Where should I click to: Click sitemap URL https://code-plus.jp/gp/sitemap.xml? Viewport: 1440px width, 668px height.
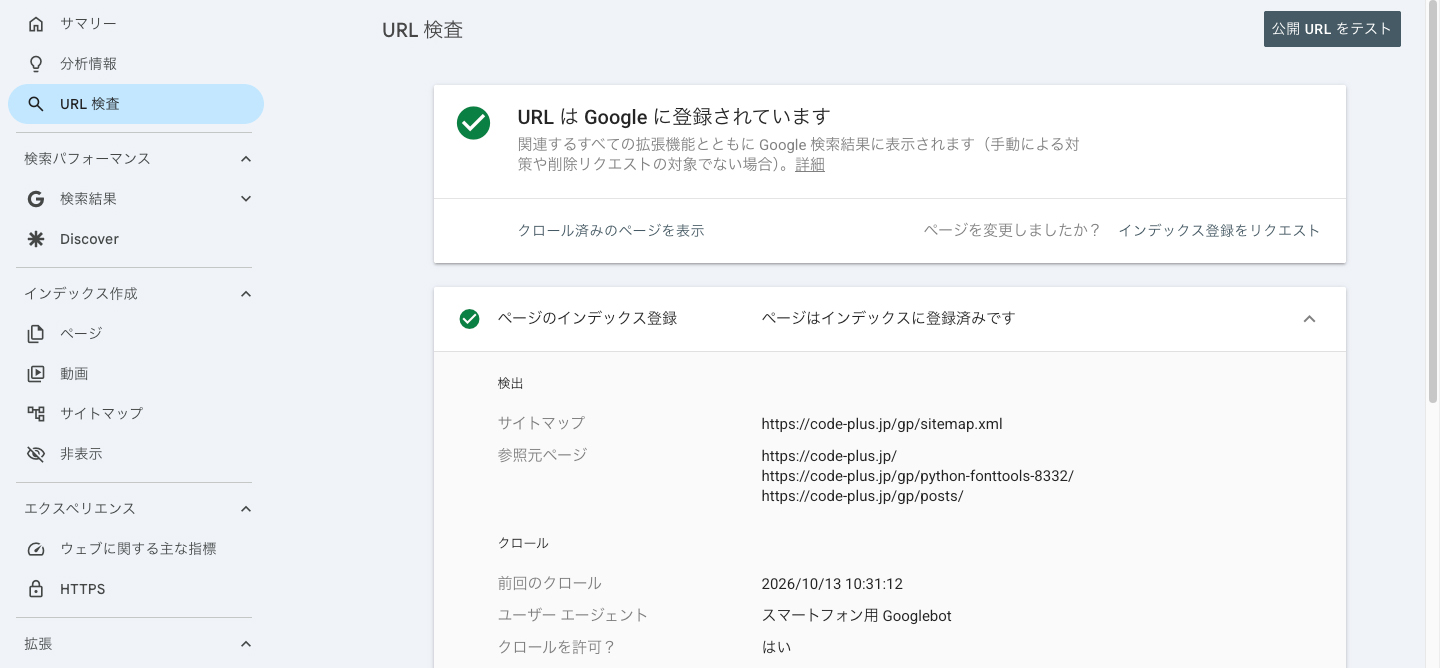pyautogui.click(x=881, y=424)
